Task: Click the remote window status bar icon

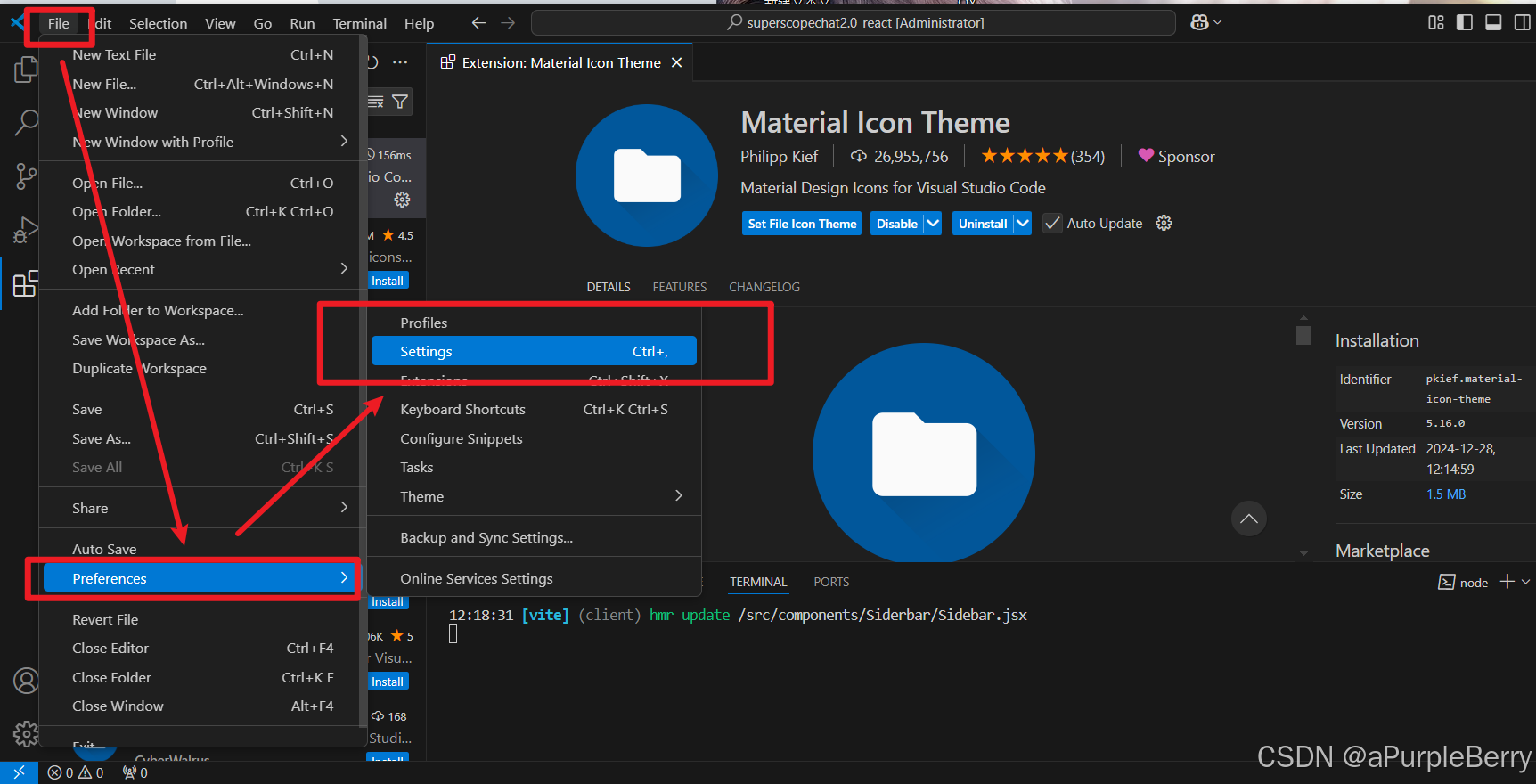Action: tap(19, 772)
